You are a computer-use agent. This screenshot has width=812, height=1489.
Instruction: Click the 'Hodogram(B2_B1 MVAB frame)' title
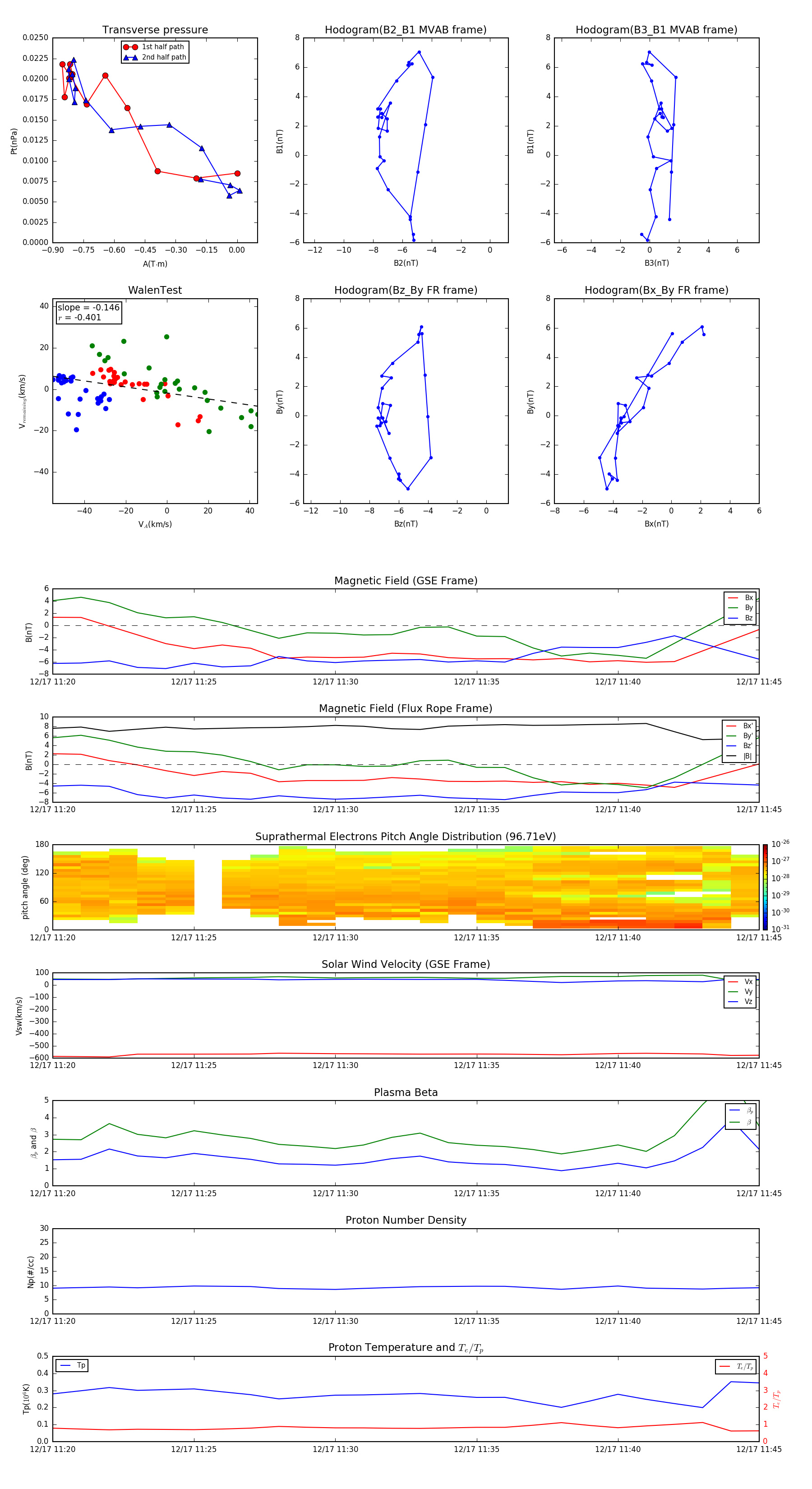click(x=406, y=29)
